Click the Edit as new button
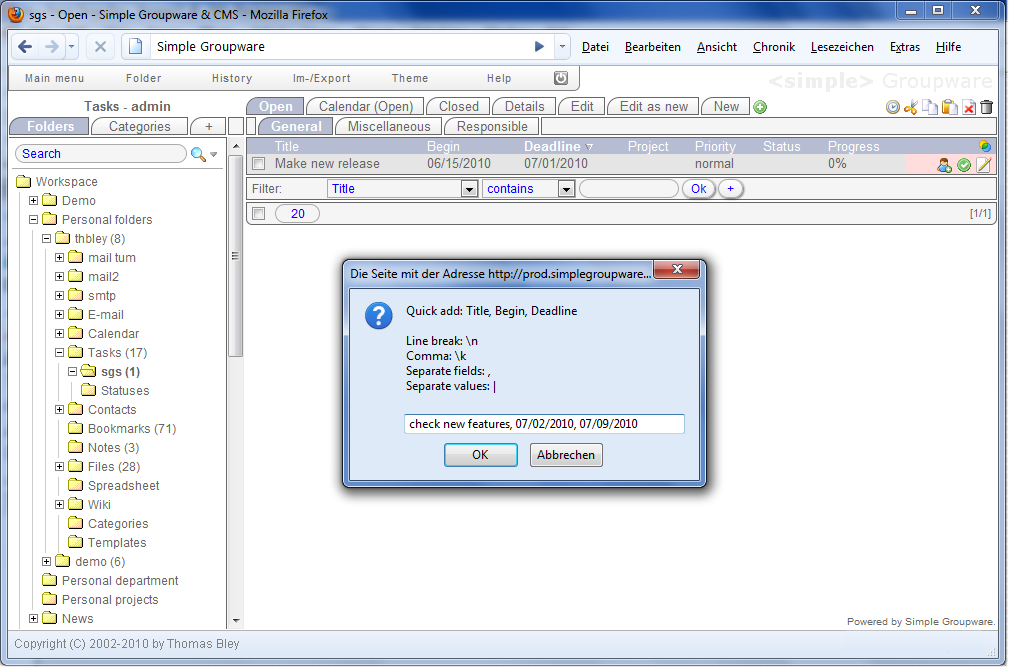1009x668 pixels. click(654, 107)
